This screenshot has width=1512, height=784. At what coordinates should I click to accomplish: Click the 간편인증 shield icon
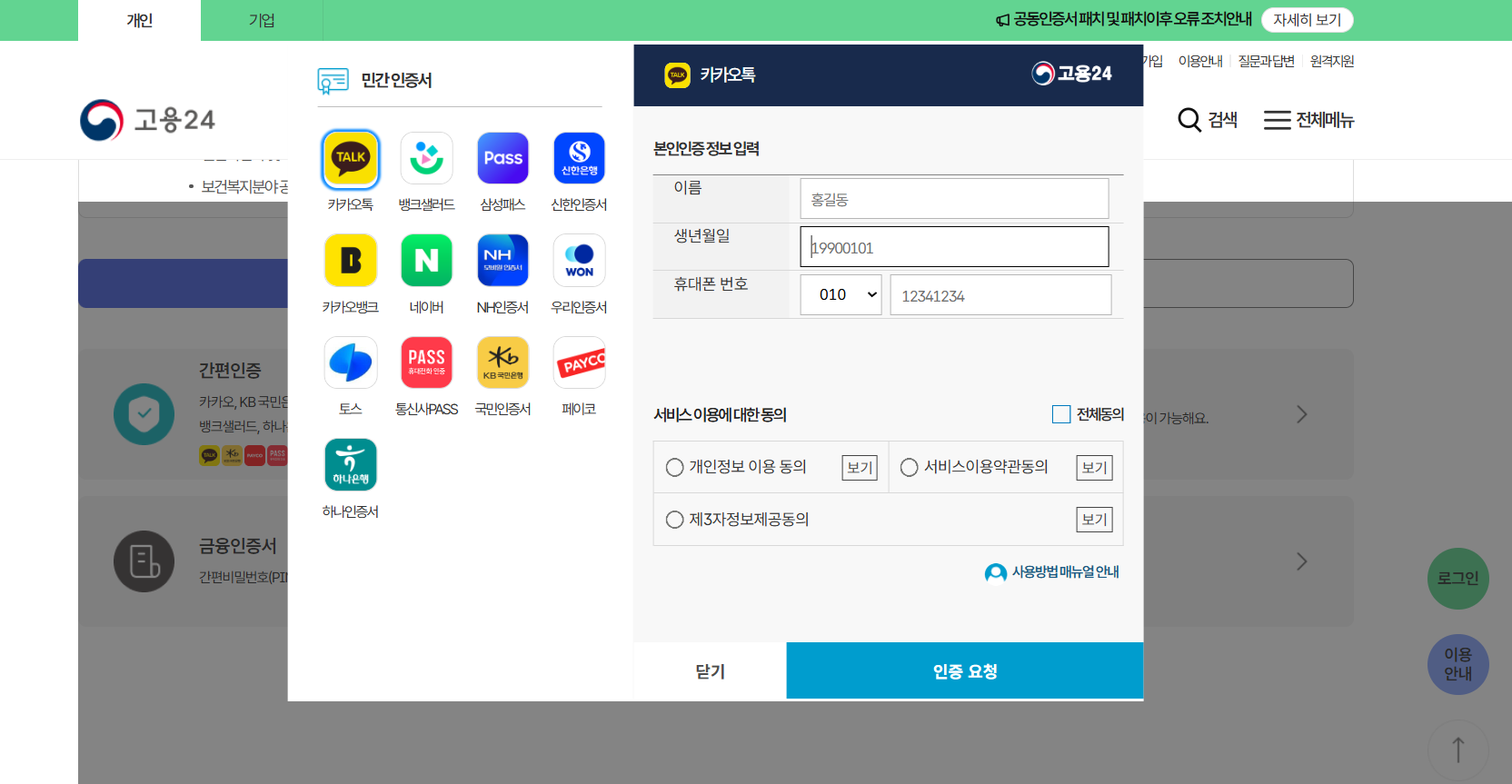coord(144,414)
